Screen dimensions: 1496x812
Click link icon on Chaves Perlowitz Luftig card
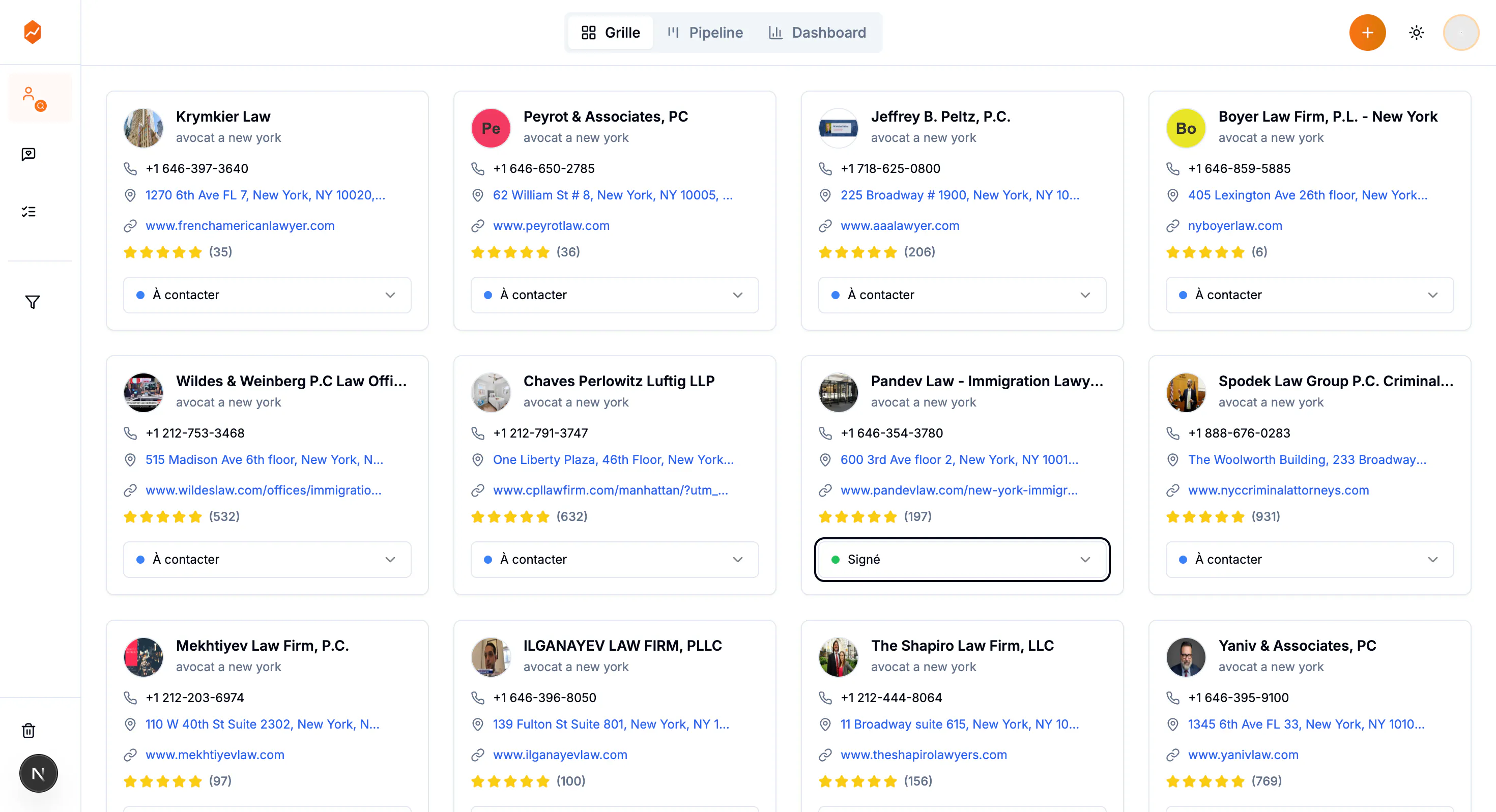pos(477,490)
